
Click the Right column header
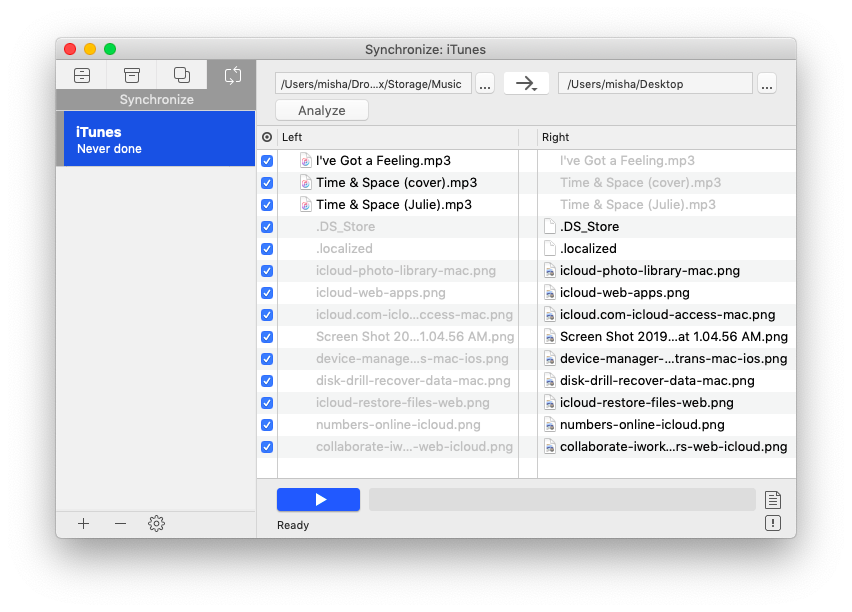pyautogui.click(x=555, y=137)
